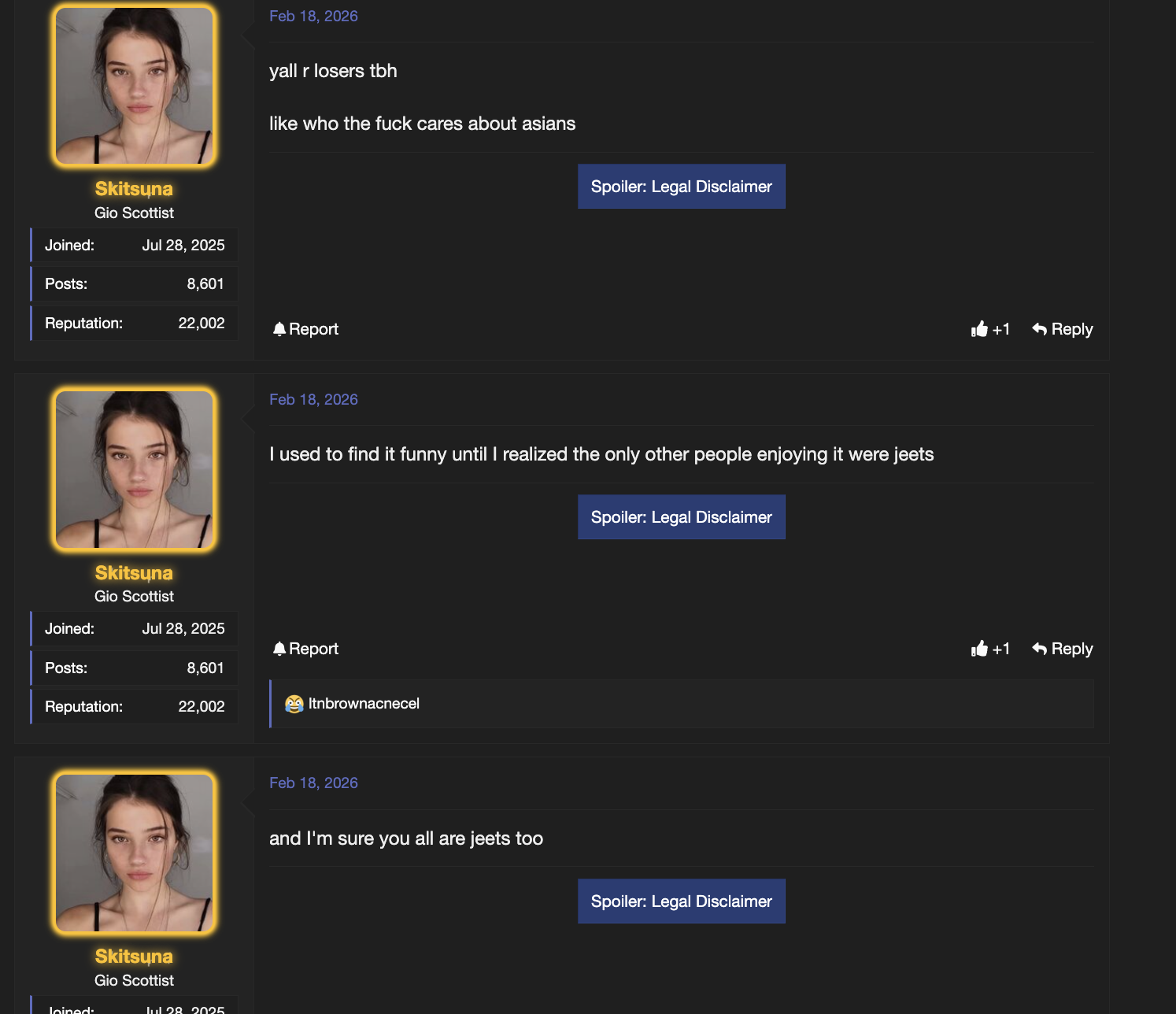Screen dimensions: 1176x1014
Task: Open date link of the "yall r losers tbh" post
Action: tap(313, 17)
